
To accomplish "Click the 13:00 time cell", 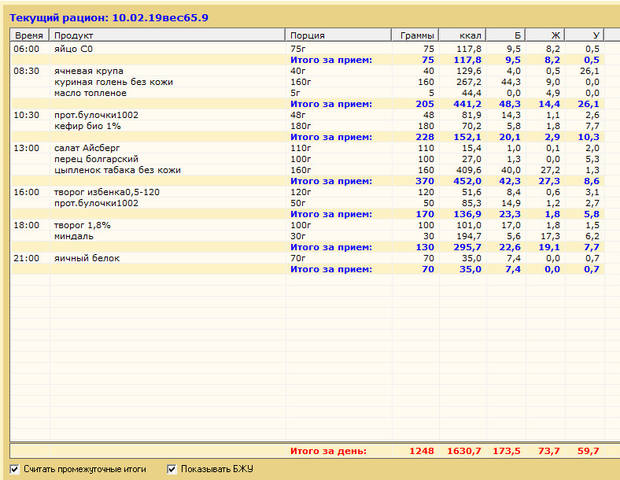I will tap(26, 148).
